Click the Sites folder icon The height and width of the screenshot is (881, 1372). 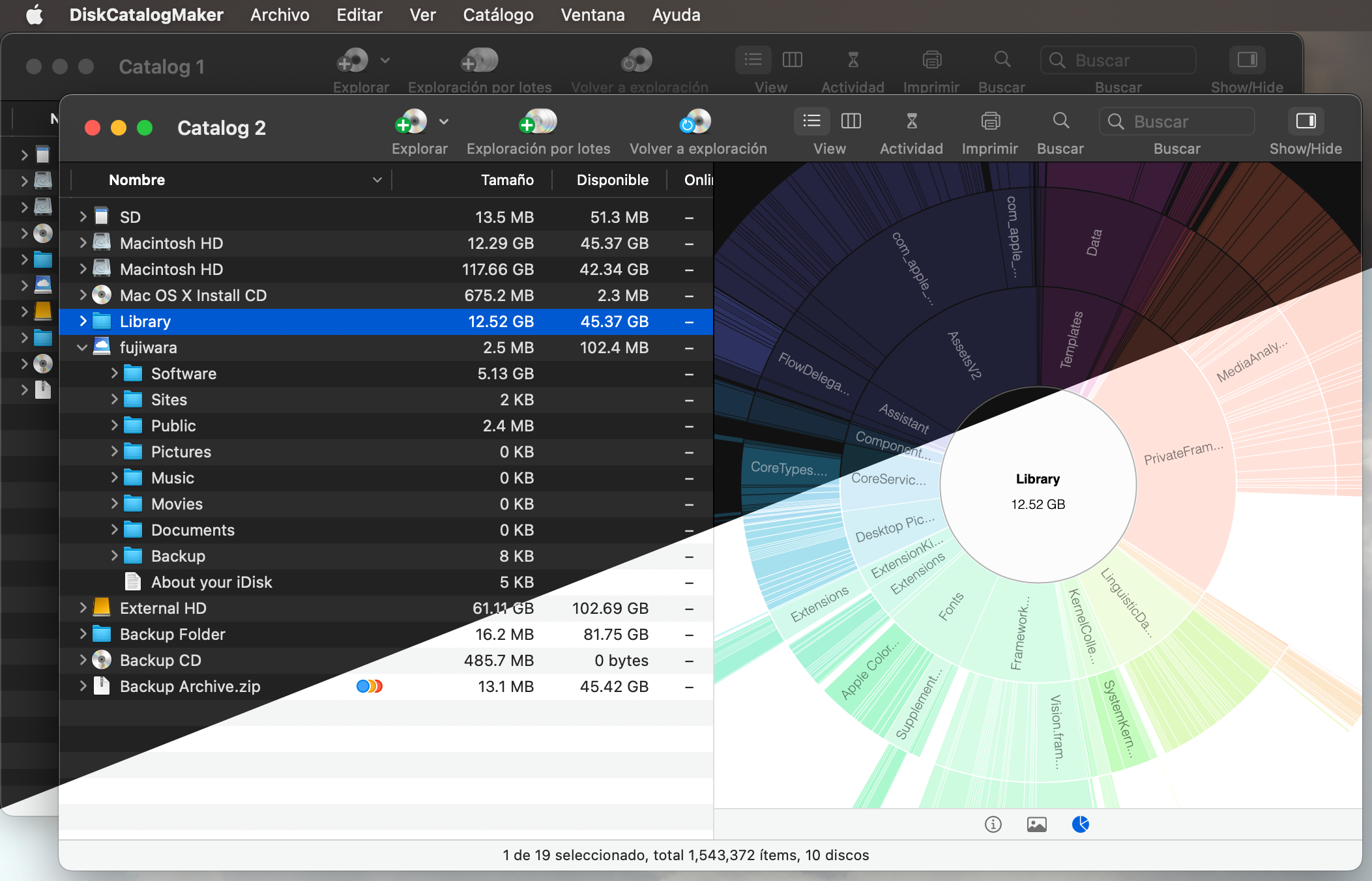pos(133,399)
